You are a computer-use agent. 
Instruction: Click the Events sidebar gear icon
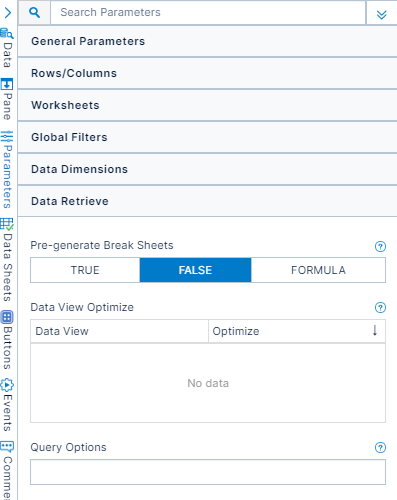[x=7, y=385]
